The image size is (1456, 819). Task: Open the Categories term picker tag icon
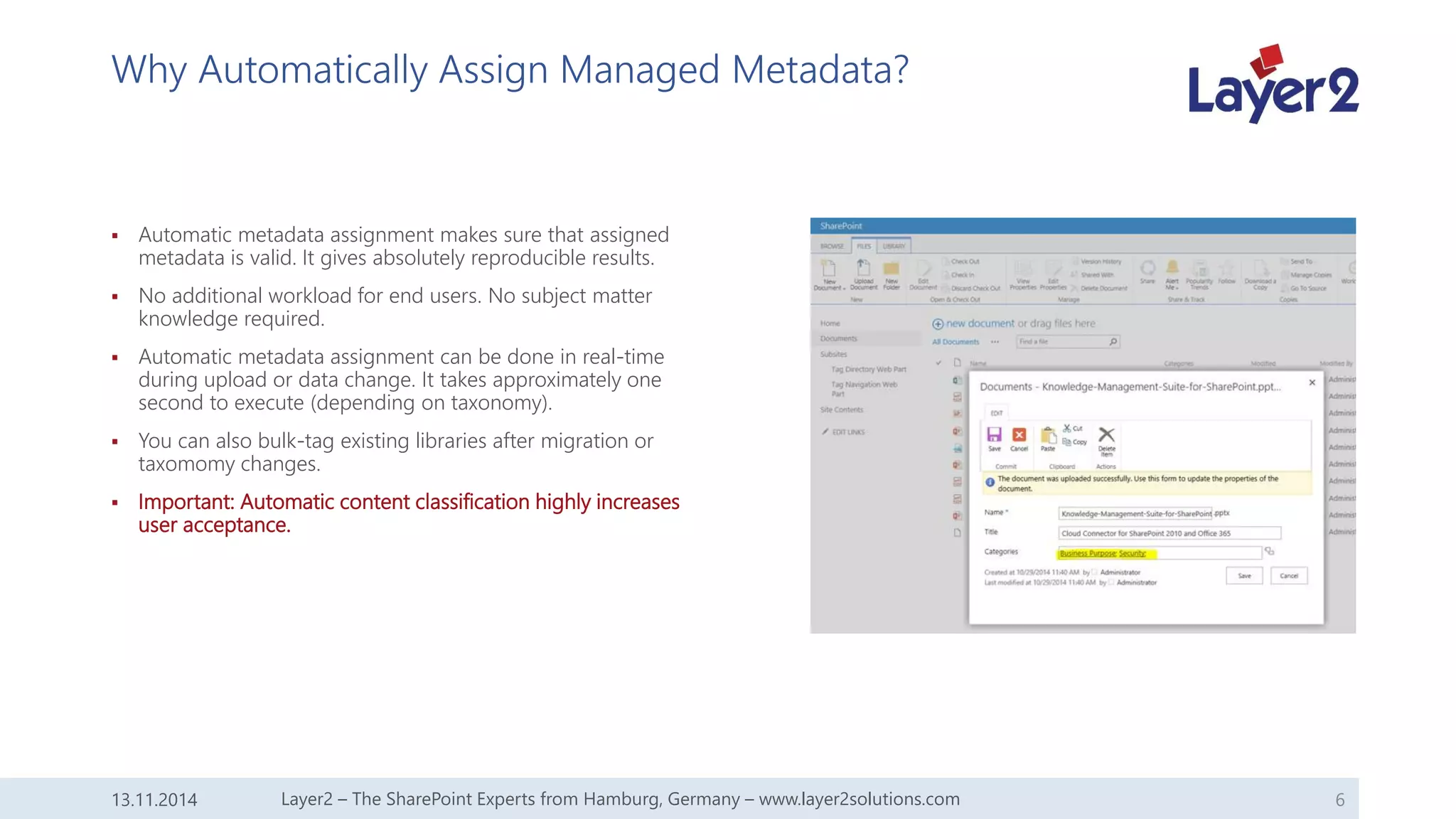1270,552
